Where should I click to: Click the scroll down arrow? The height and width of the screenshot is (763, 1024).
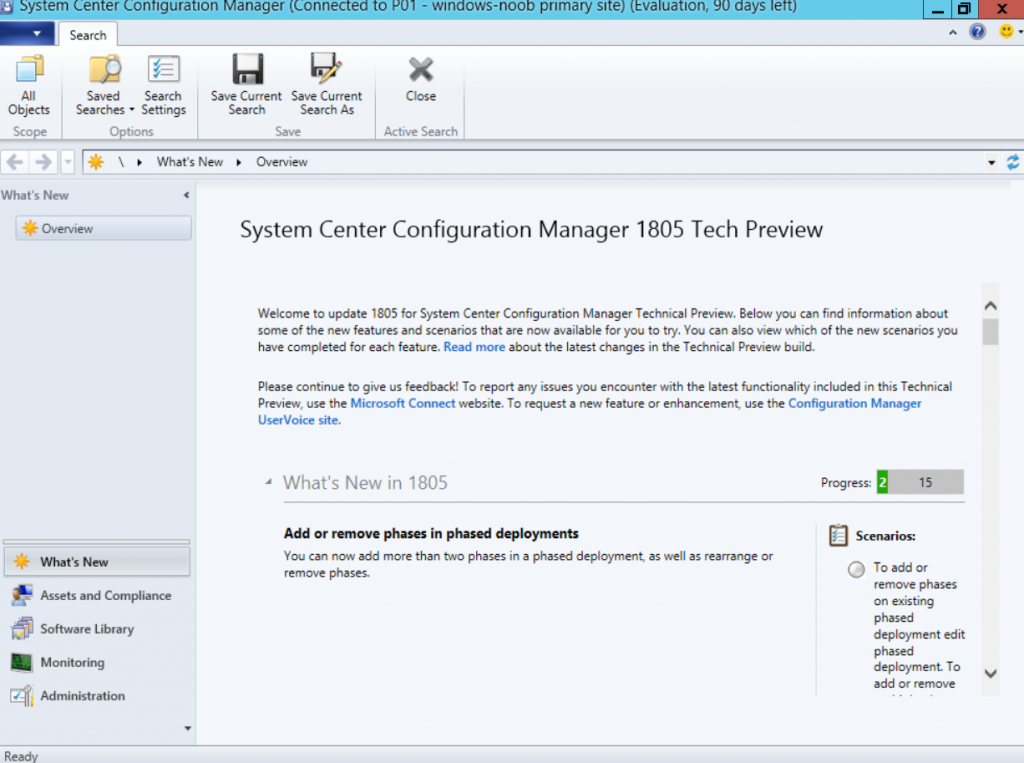(x=990, y=674)
